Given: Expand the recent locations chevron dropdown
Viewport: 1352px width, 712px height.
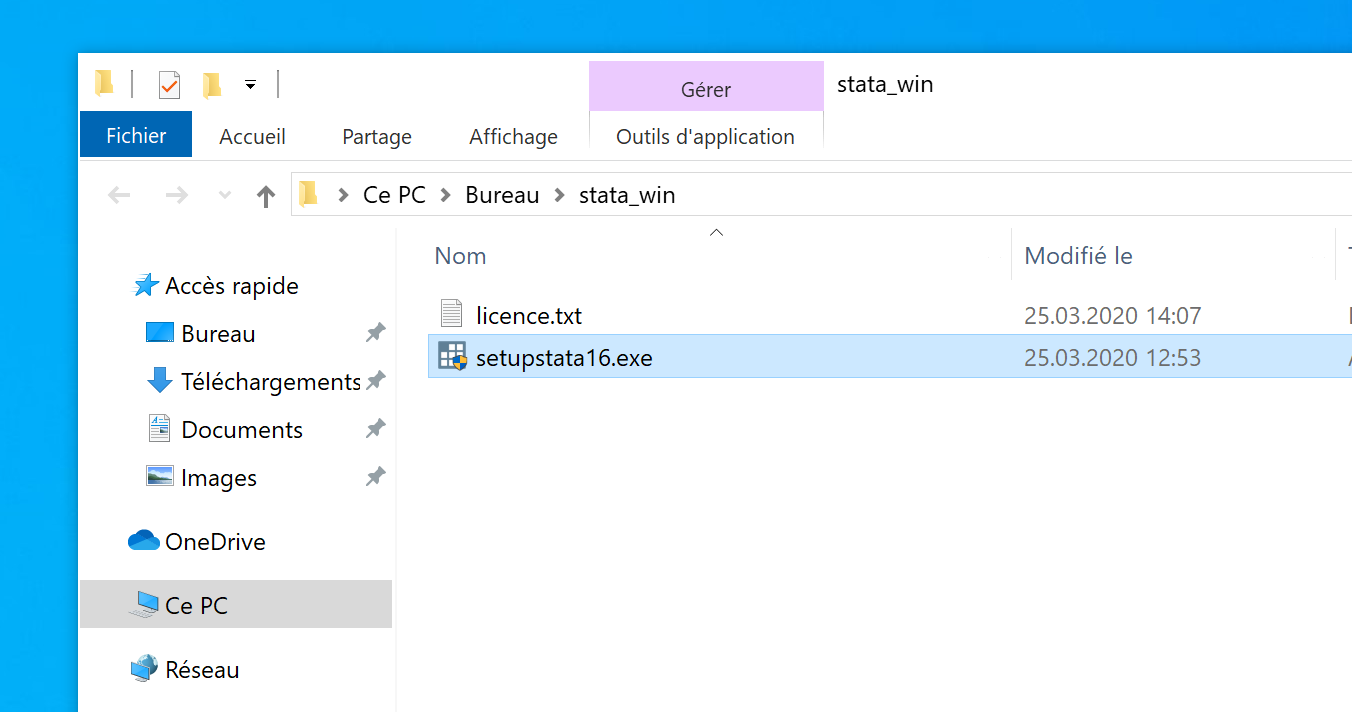Looking at the screenshot, I should pyautogui.click(x=224, y=196).
